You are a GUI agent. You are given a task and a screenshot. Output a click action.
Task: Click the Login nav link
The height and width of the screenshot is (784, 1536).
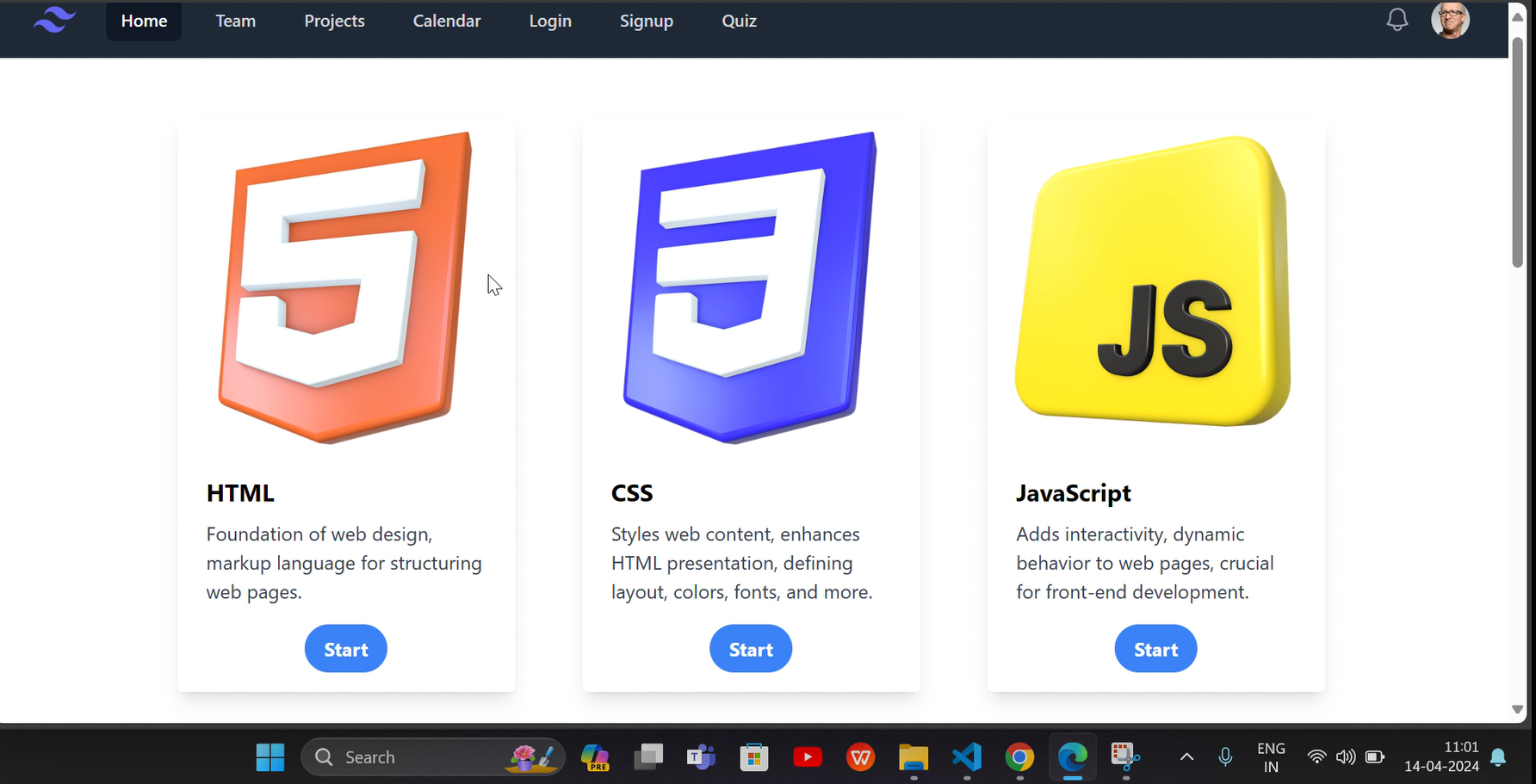549,21
